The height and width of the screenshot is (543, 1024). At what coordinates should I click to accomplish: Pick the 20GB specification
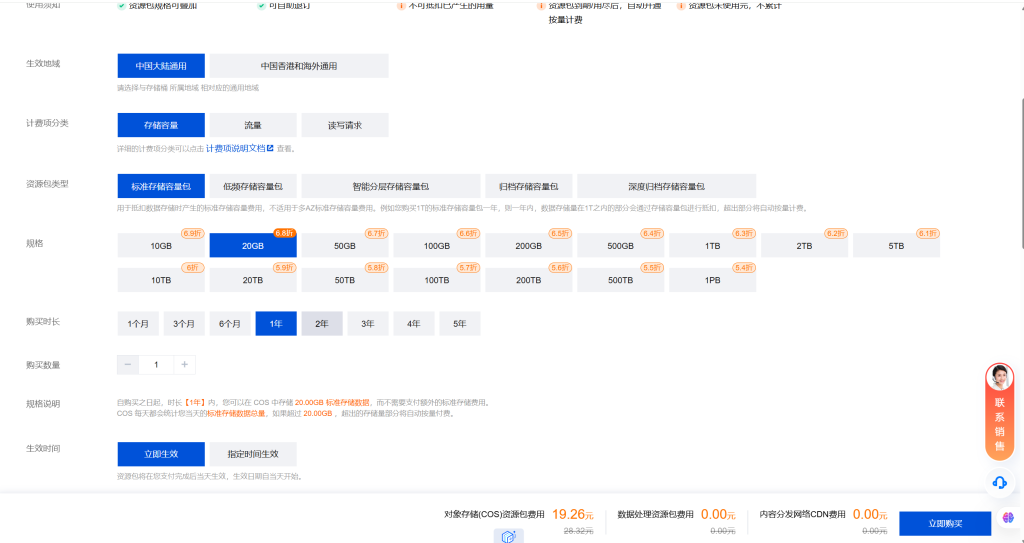tap(253, 246)
